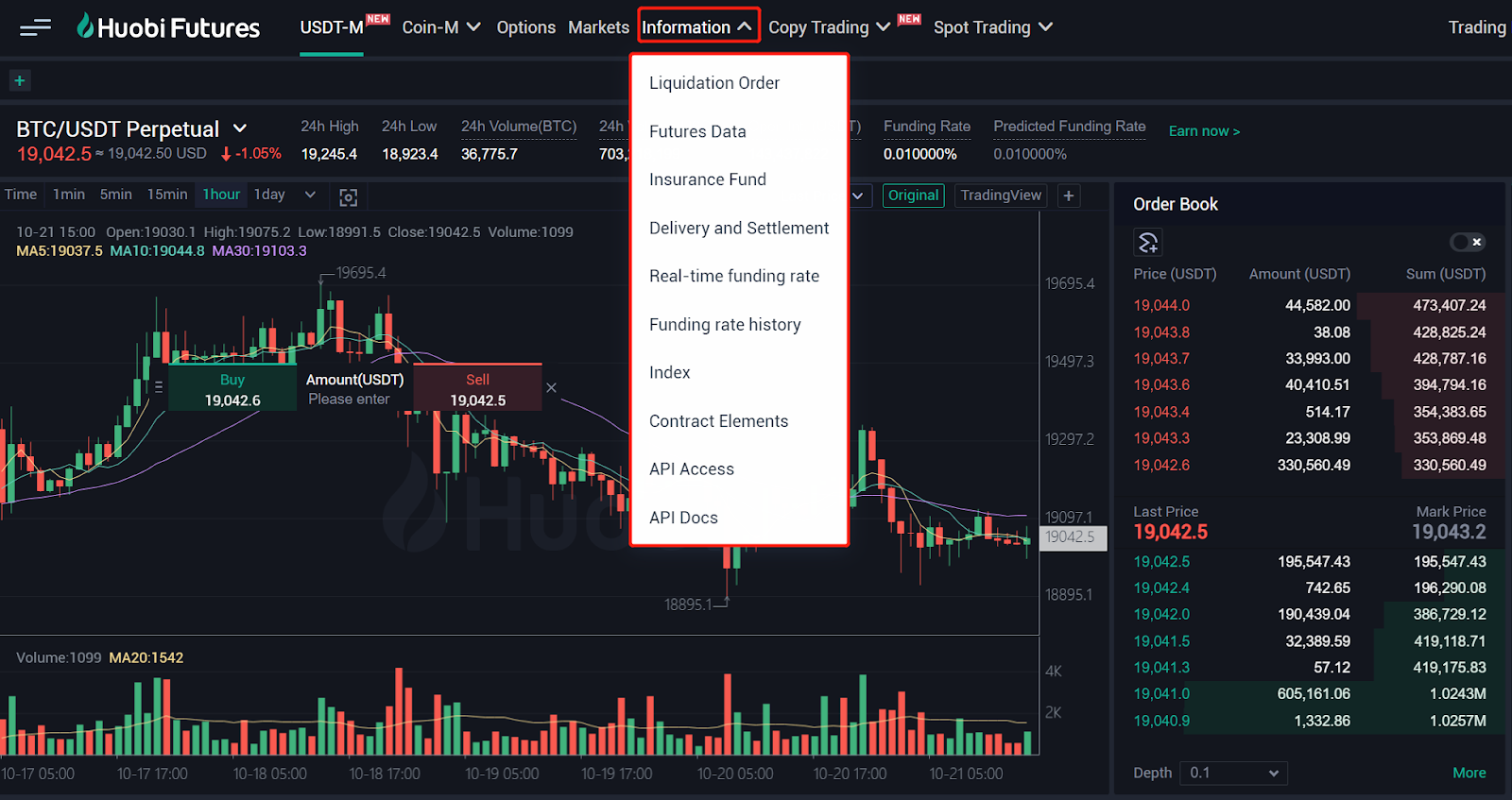Image resolution: width=1512 pixels, height=800 pixels.
Task: Expand the Spot Trading menu
Action: [x=993, y=27]
